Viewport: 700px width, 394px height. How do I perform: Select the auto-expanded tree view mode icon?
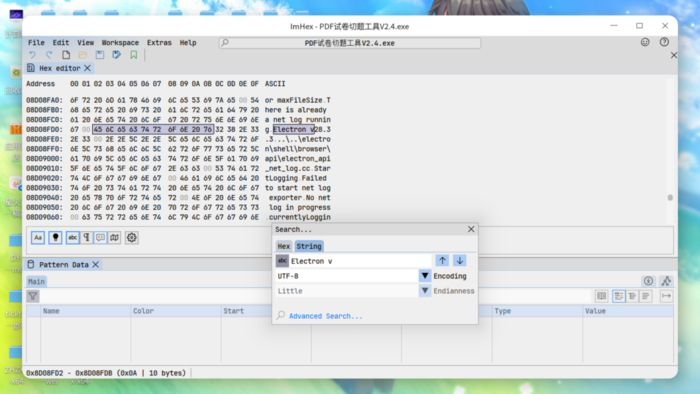(x=632, y=296)
